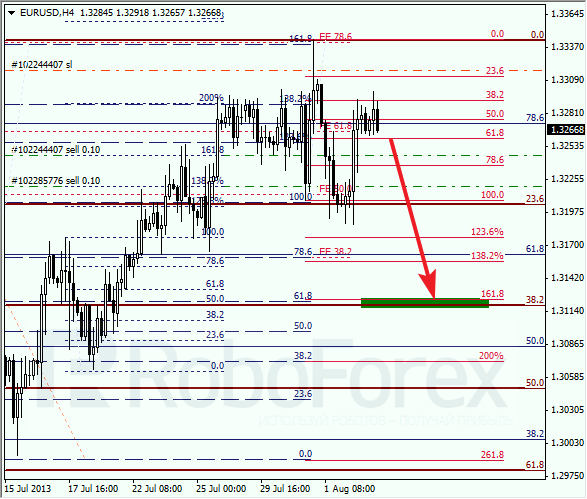The image size is (587, 499).
Task: Click the EURUSD,H4 symbol title text
Action: click(x=47, y=13)
